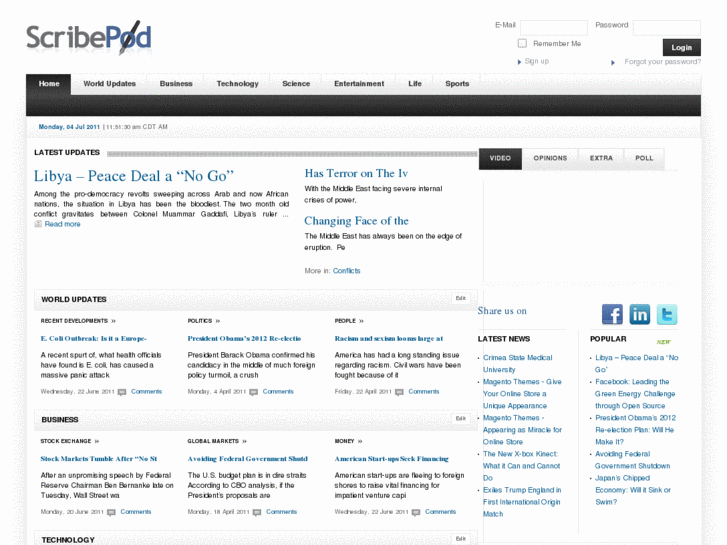Share on Facebook icon
Image resolution: width=727 pixels, height=545 pixels.
pyautogui.click(x=612, y=314)
